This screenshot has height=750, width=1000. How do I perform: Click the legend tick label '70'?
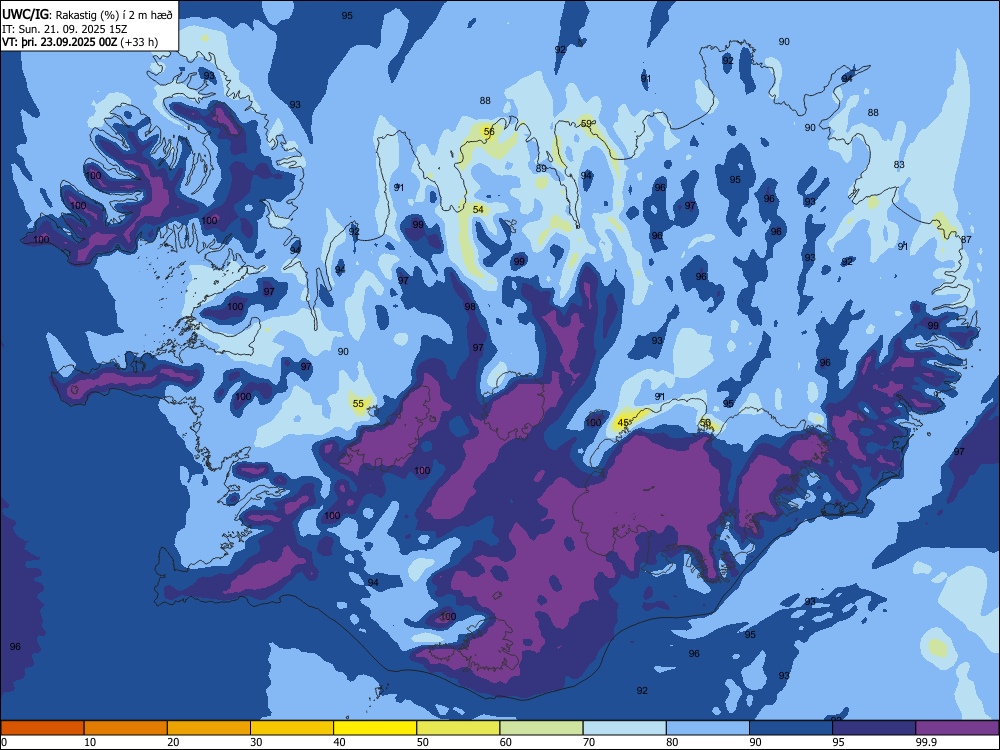[589, 742]
